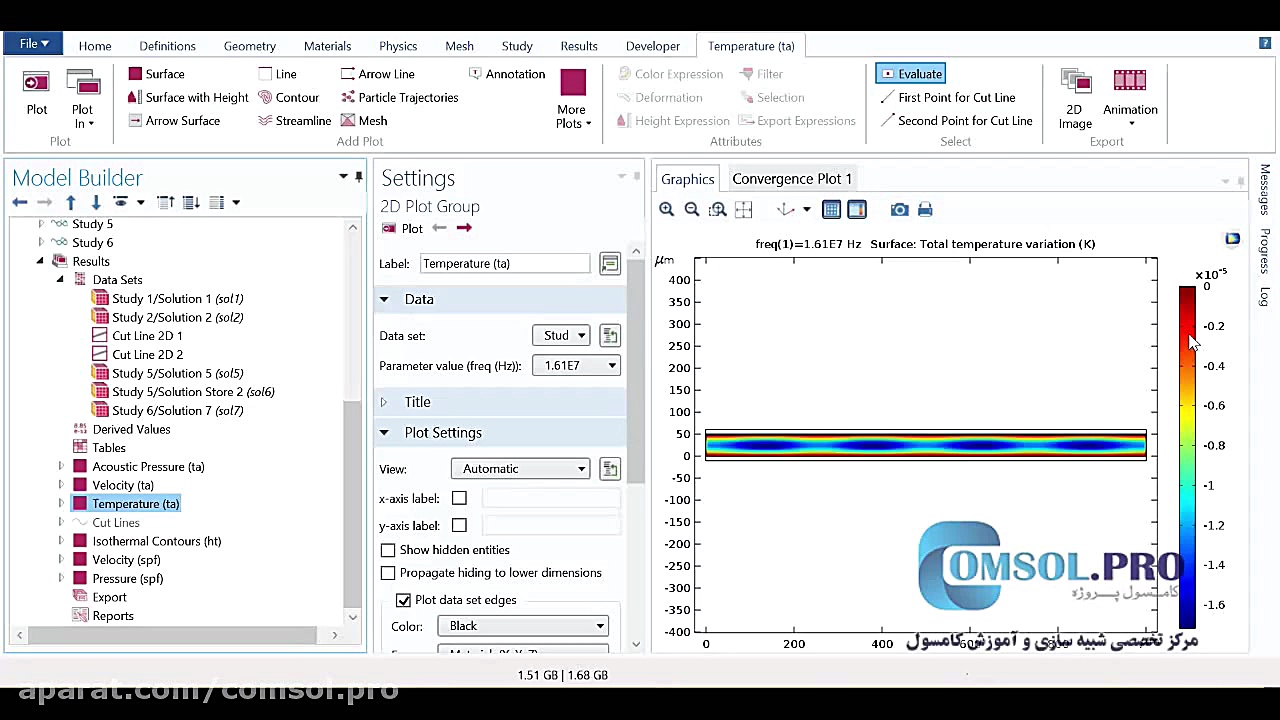Toggle the grid display in Graphics toolbar
The height and width of the screenshot is (720, 1280).
point(831,209)
